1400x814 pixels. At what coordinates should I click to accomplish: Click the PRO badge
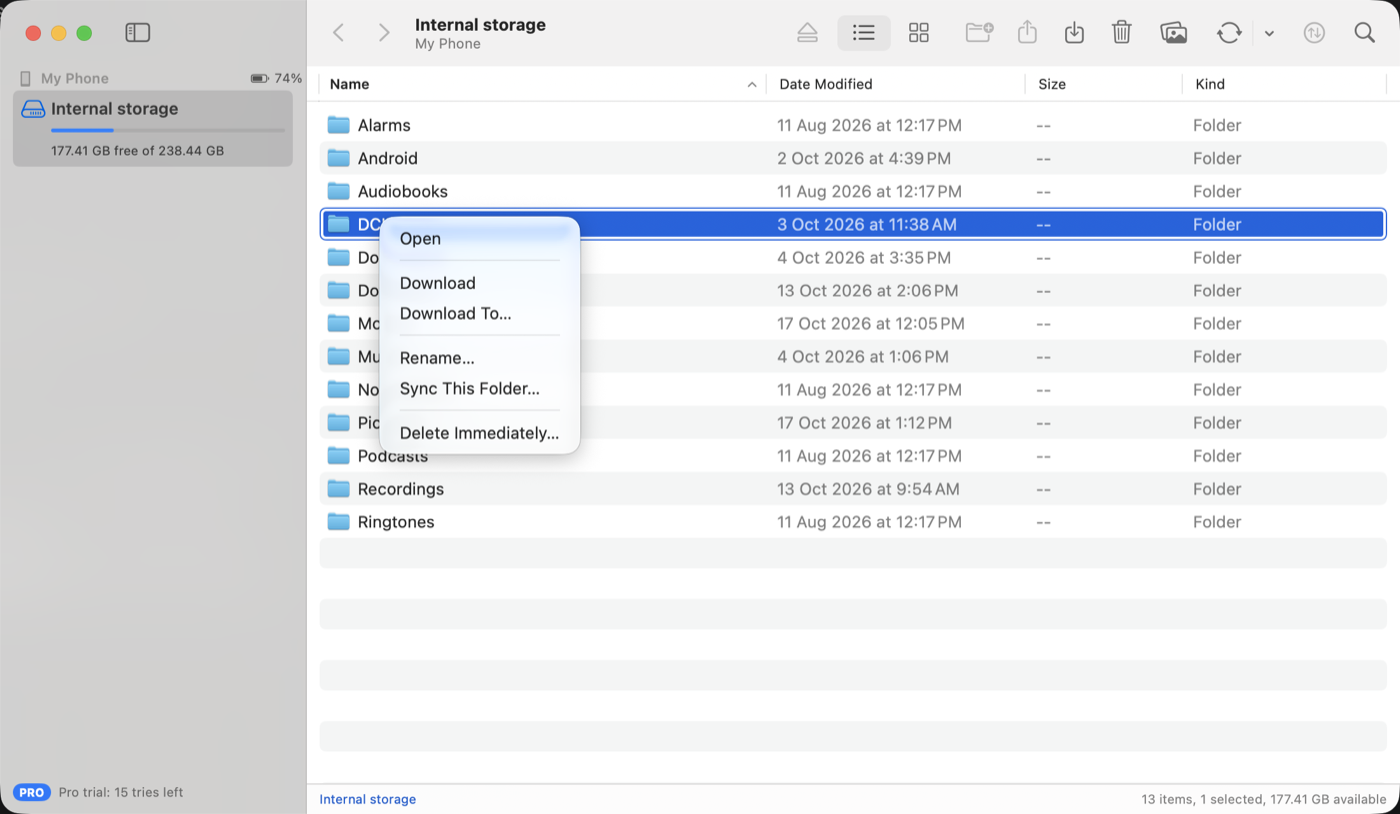click(x=32, y=792)
